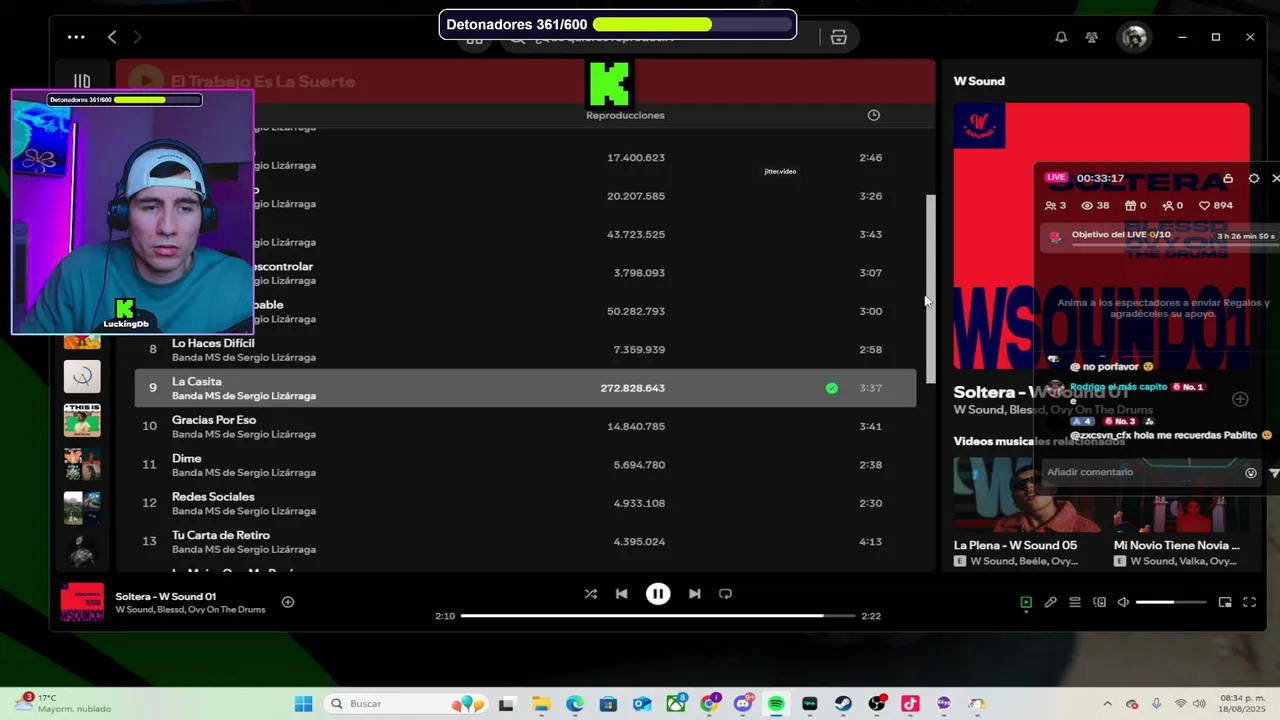The width and height of the screenshot is (1280, 720).
Task: Open Rodrigo el más capito chat user
Action: [x=1118, y=387]
